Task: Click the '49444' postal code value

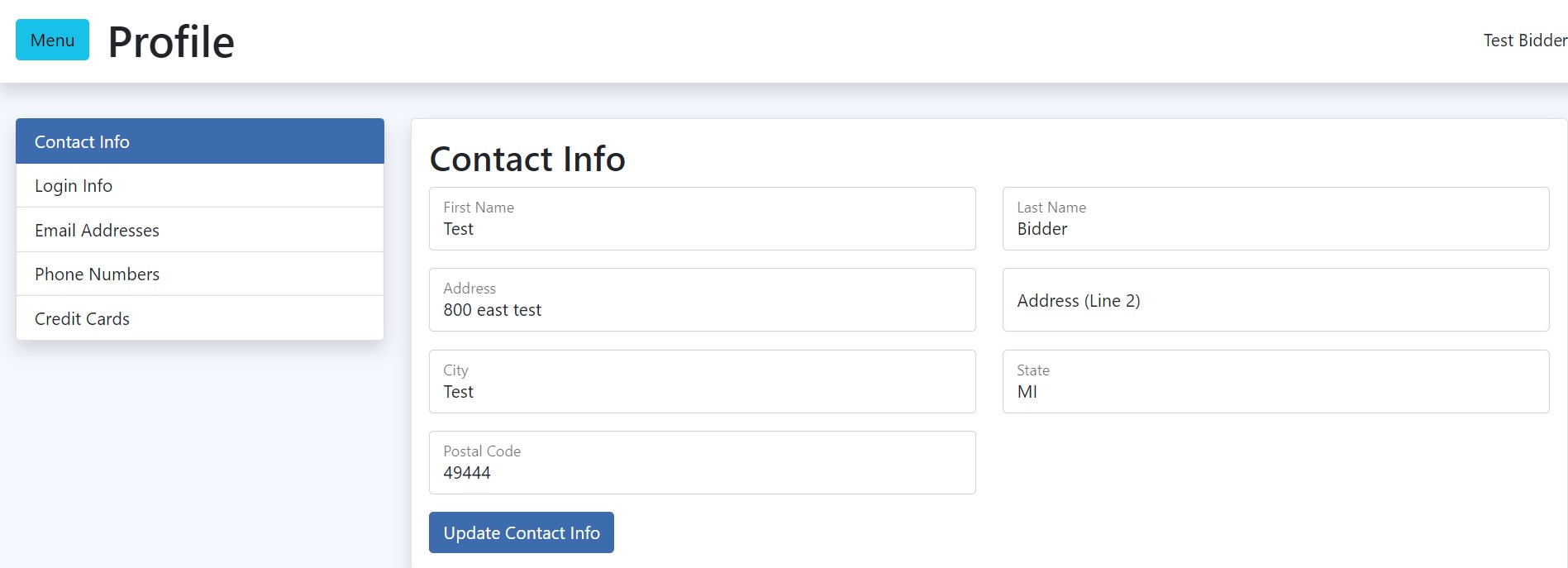Action: pyautogui.click(x=467, y=473)
